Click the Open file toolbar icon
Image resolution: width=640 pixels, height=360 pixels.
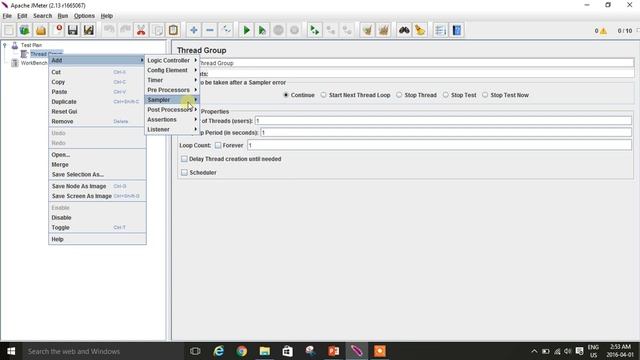pyautogui.click(x=41, y=30)
